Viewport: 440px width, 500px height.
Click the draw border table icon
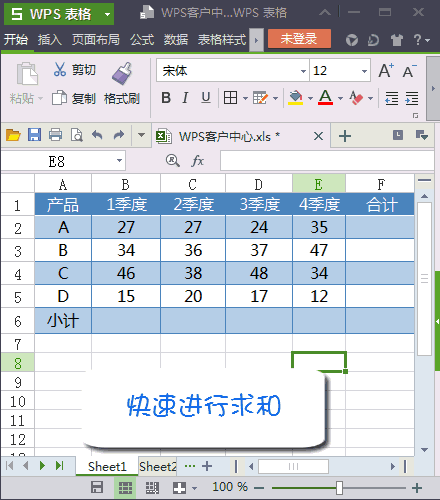point(260,98)
